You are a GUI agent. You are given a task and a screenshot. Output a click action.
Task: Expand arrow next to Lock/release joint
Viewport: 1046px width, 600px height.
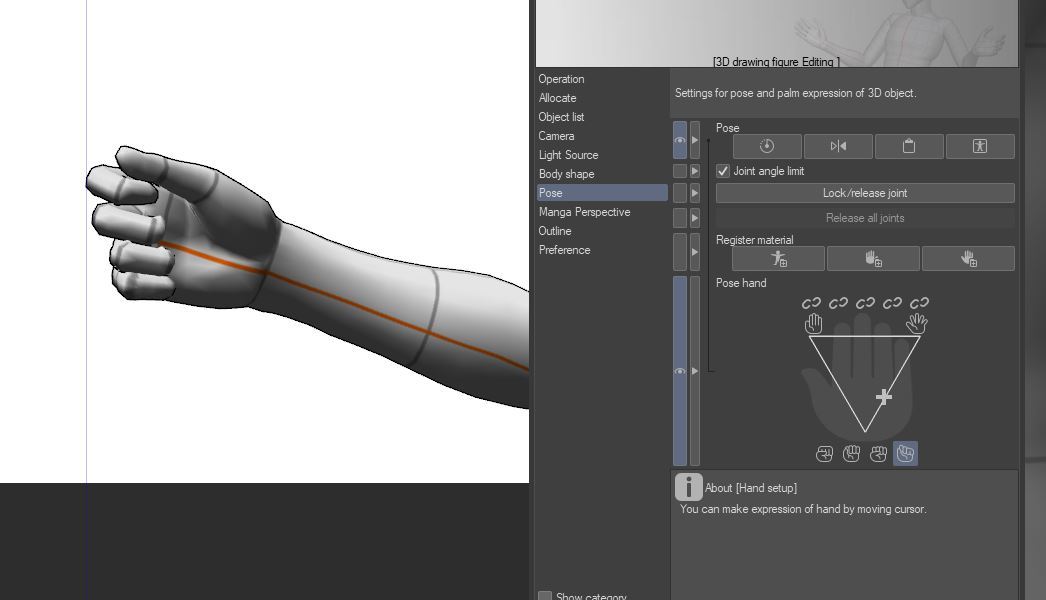[694, 193]
